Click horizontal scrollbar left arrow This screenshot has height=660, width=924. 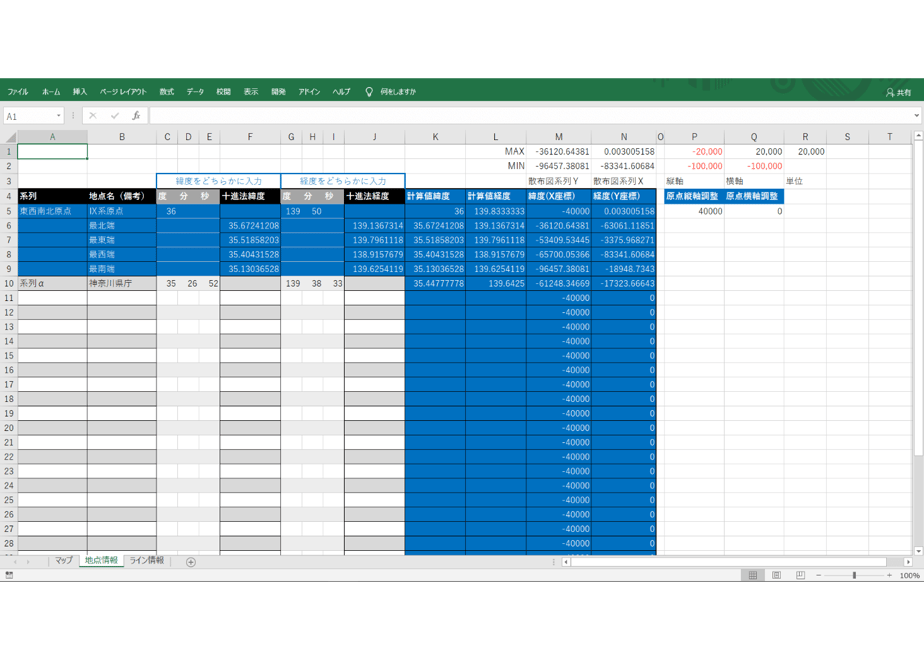tap(566, 562)
